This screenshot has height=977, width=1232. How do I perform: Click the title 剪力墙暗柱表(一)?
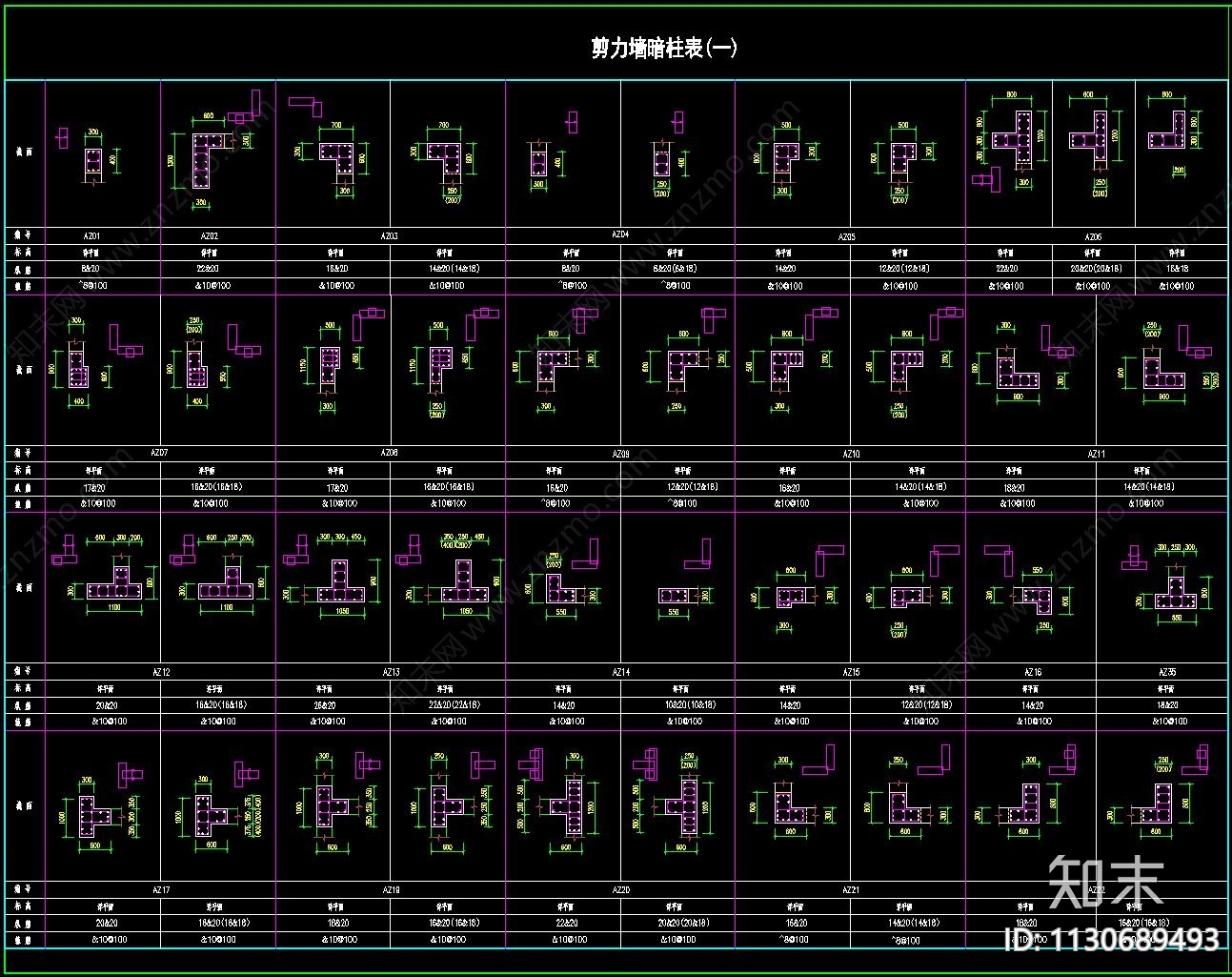[x=663, y=48]
